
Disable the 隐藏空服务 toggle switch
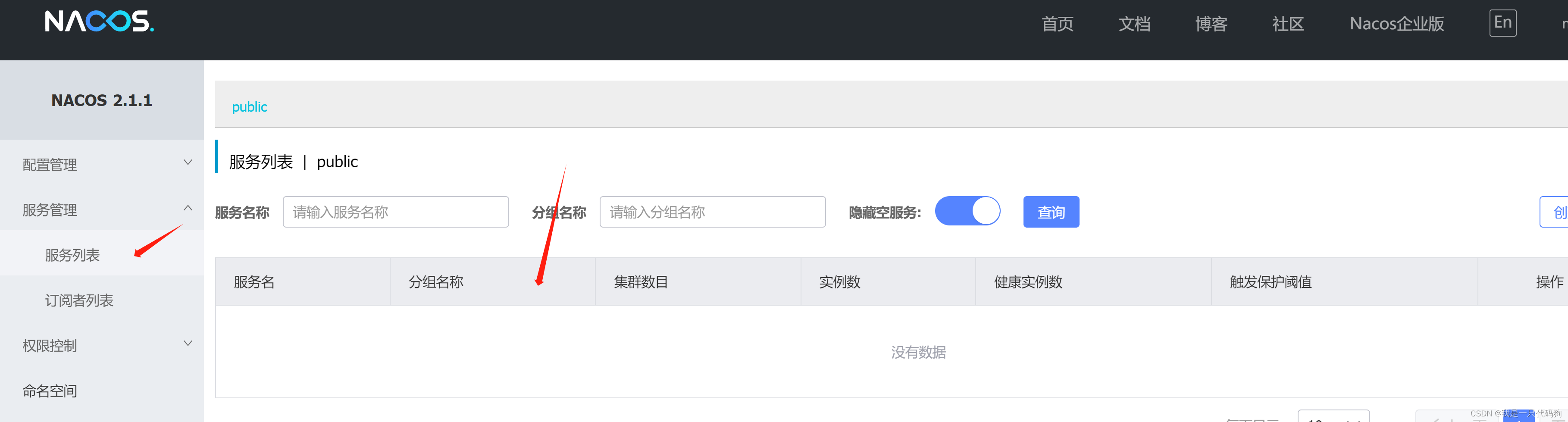(x=968, y=211)
